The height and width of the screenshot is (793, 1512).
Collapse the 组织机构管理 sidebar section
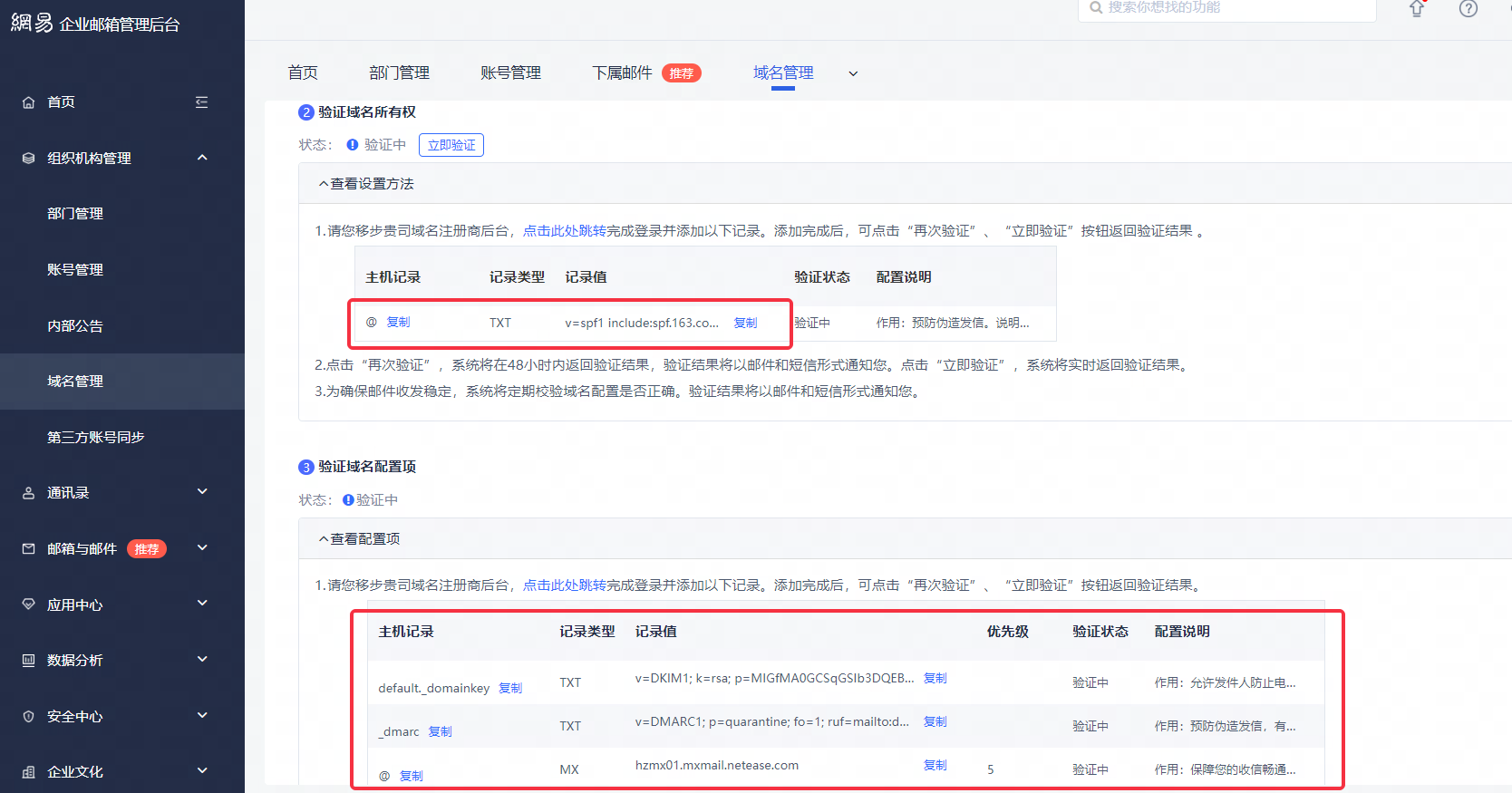point(202,158)
